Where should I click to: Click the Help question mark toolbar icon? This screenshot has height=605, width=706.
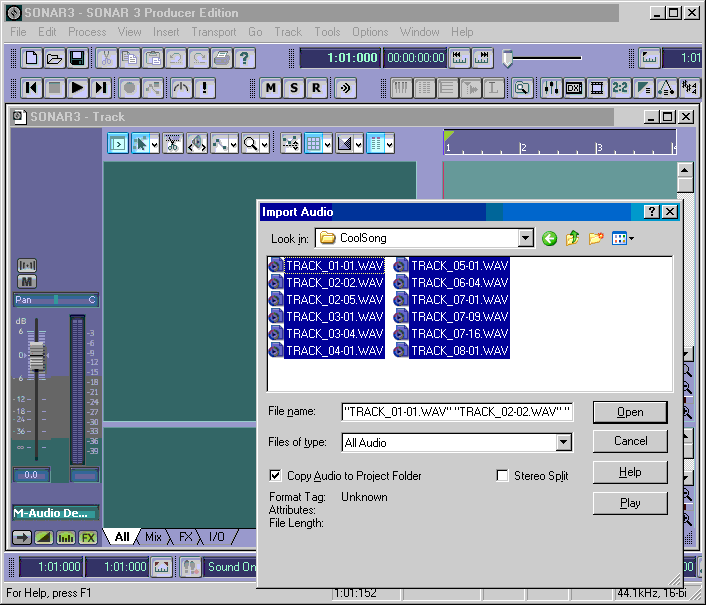pyautogui.click(x=244, y=59)
